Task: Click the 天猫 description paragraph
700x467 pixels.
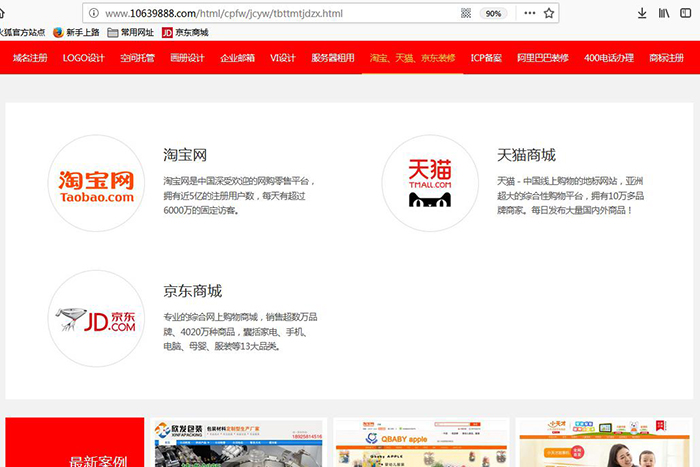Action: (x=571, y=196)
